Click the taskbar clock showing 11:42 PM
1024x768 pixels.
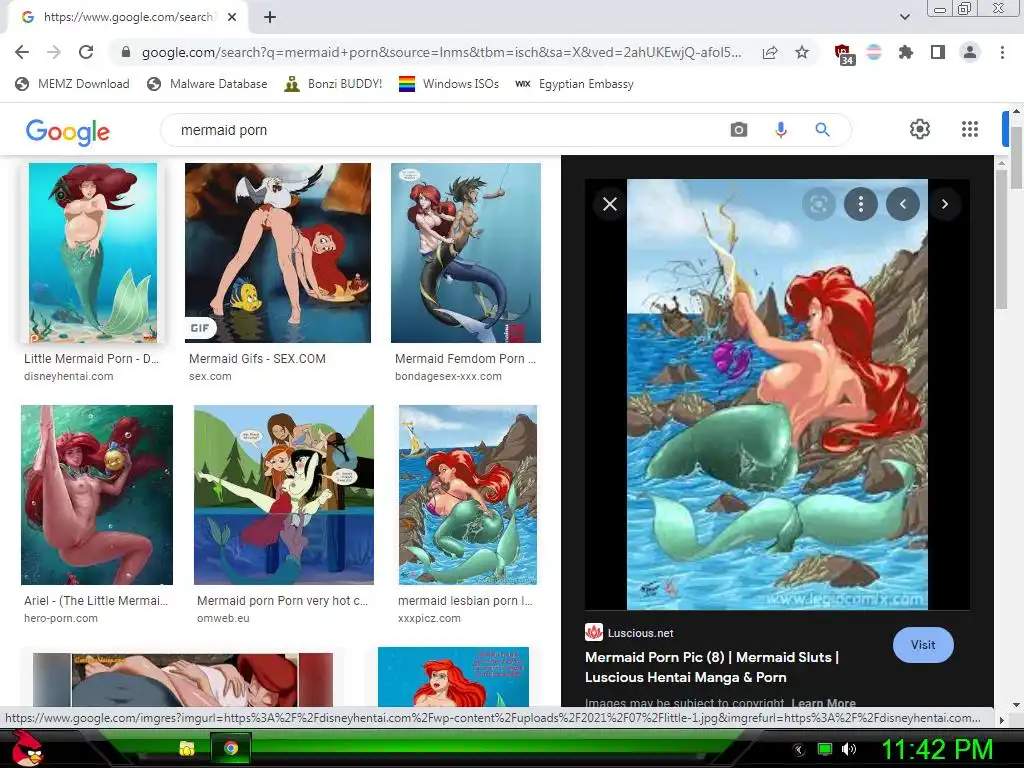[x=937, y=749]
